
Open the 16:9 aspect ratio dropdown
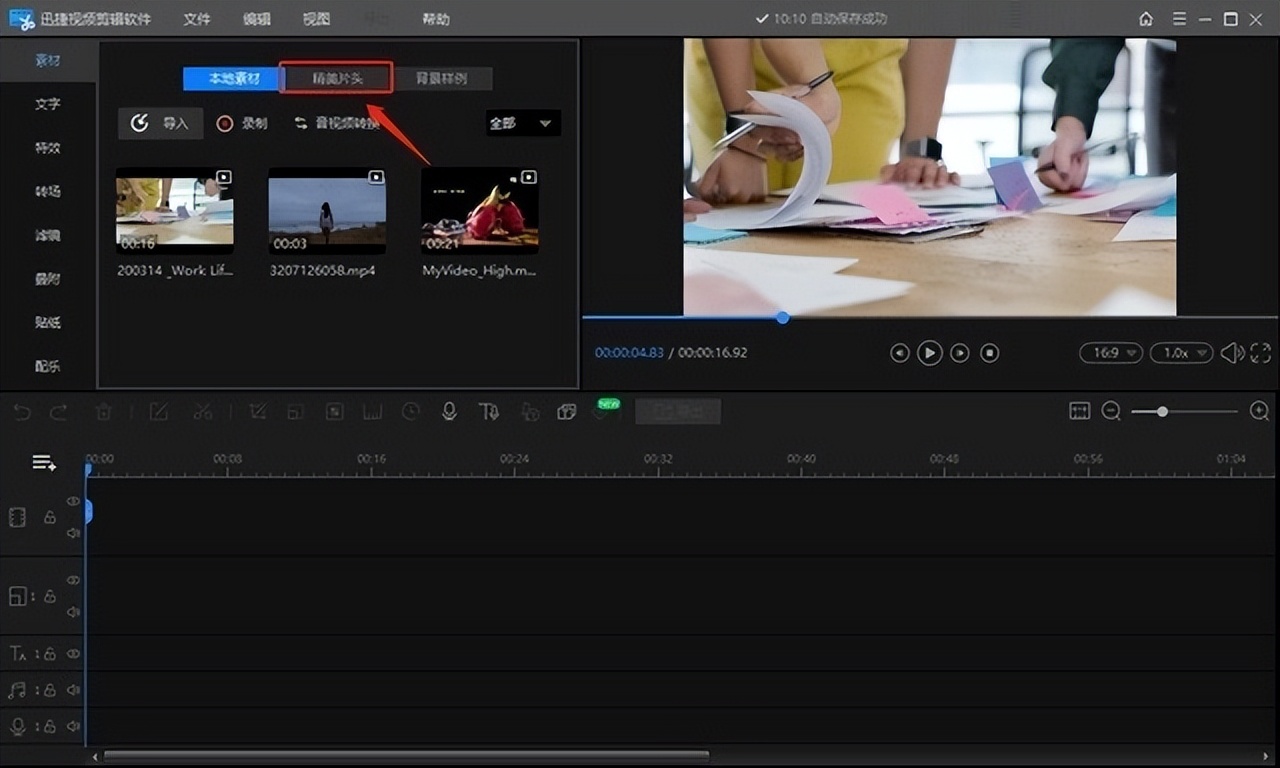coord(1110,353)
